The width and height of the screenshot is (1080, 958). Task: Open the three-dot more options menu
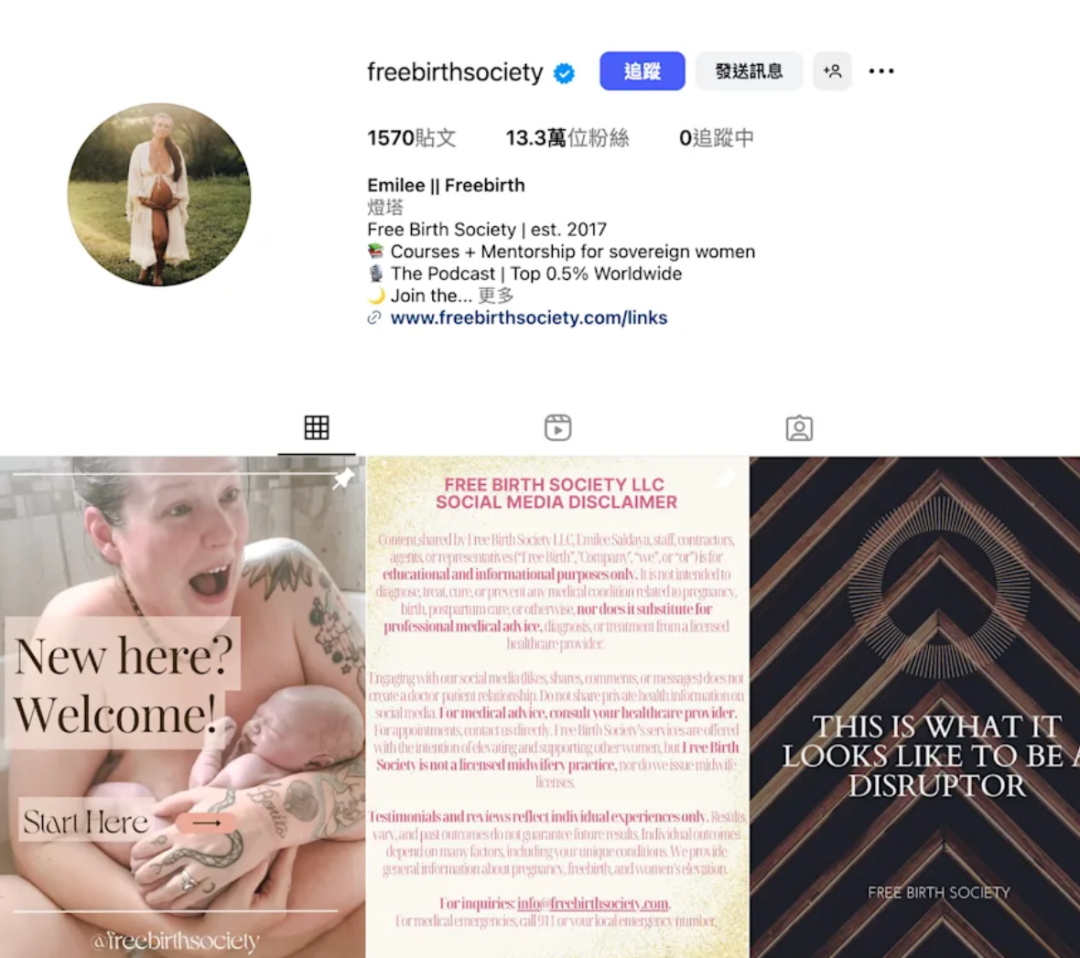click(x=881, y=71)
